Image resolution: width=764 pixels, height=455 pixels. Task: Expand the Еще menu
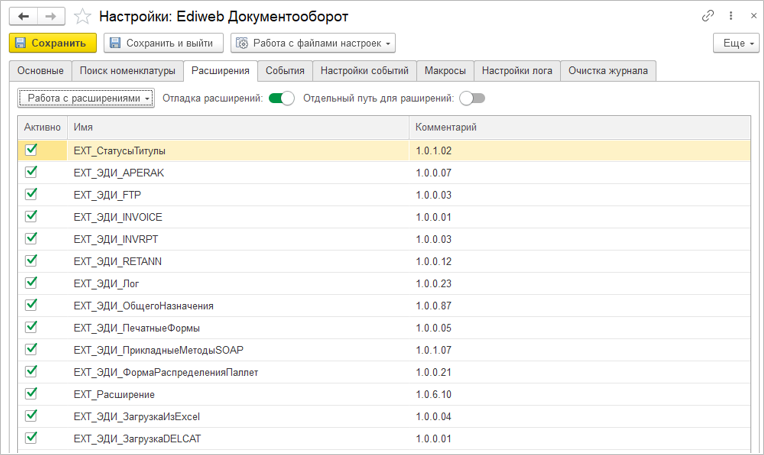click(735, 43)
